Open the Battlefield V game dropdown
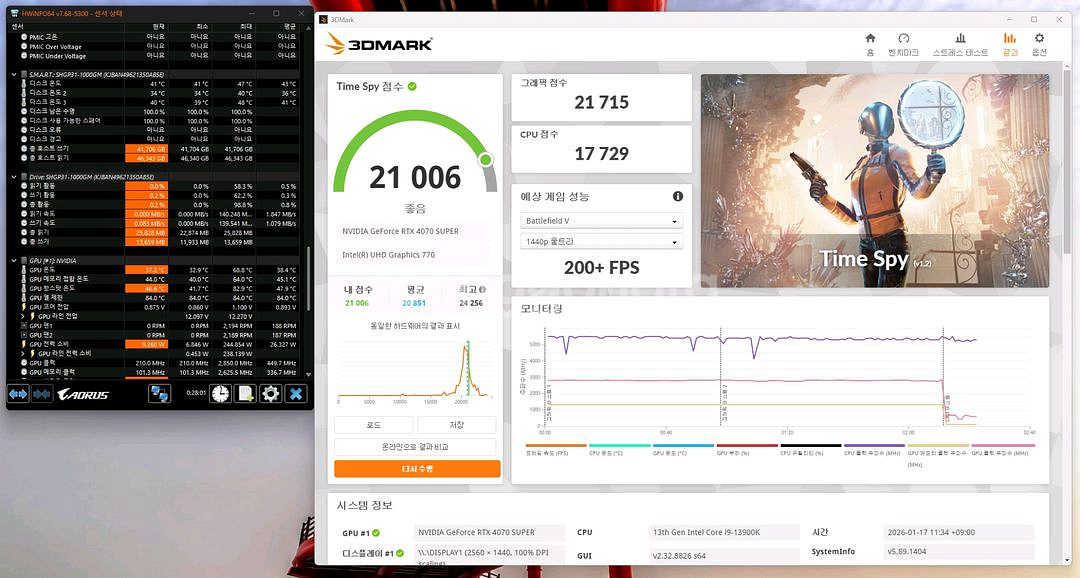 [x=601, y=221]
